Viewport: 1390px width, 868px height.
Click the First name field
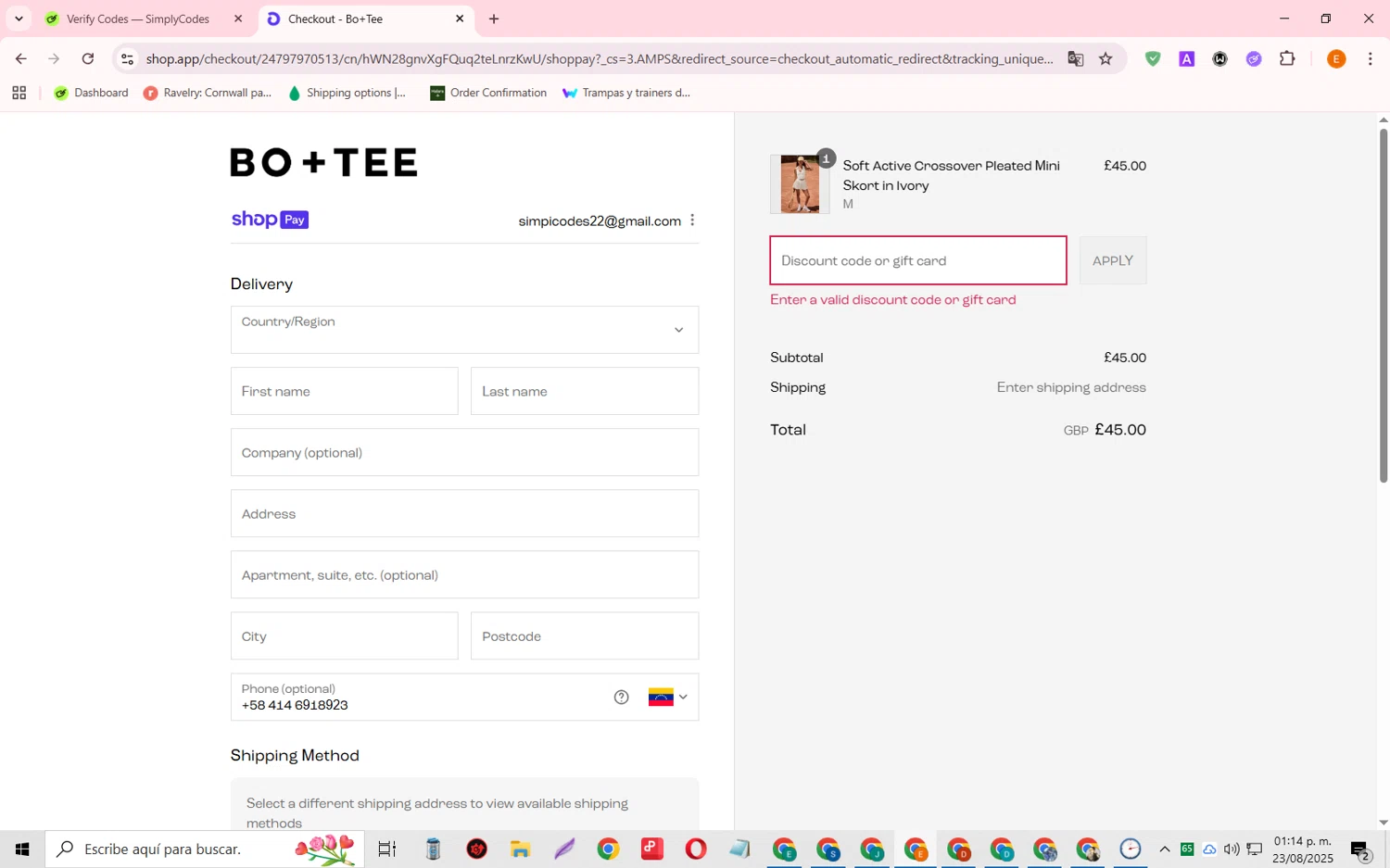[x=344, y=391]
